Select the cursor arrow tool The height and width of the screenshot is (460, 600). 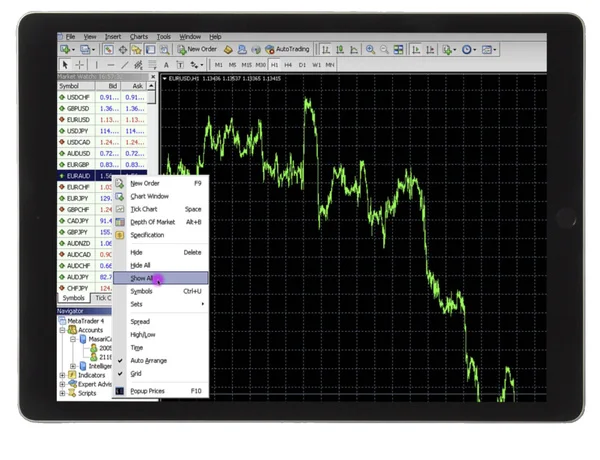65,65
